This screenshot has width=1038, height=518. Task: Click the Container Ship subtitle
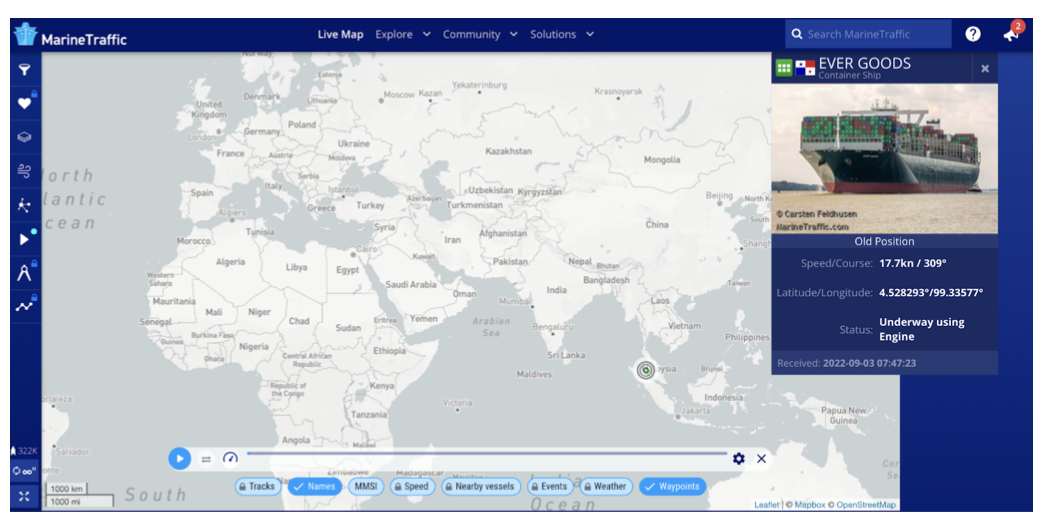click(x=849, y=76)
